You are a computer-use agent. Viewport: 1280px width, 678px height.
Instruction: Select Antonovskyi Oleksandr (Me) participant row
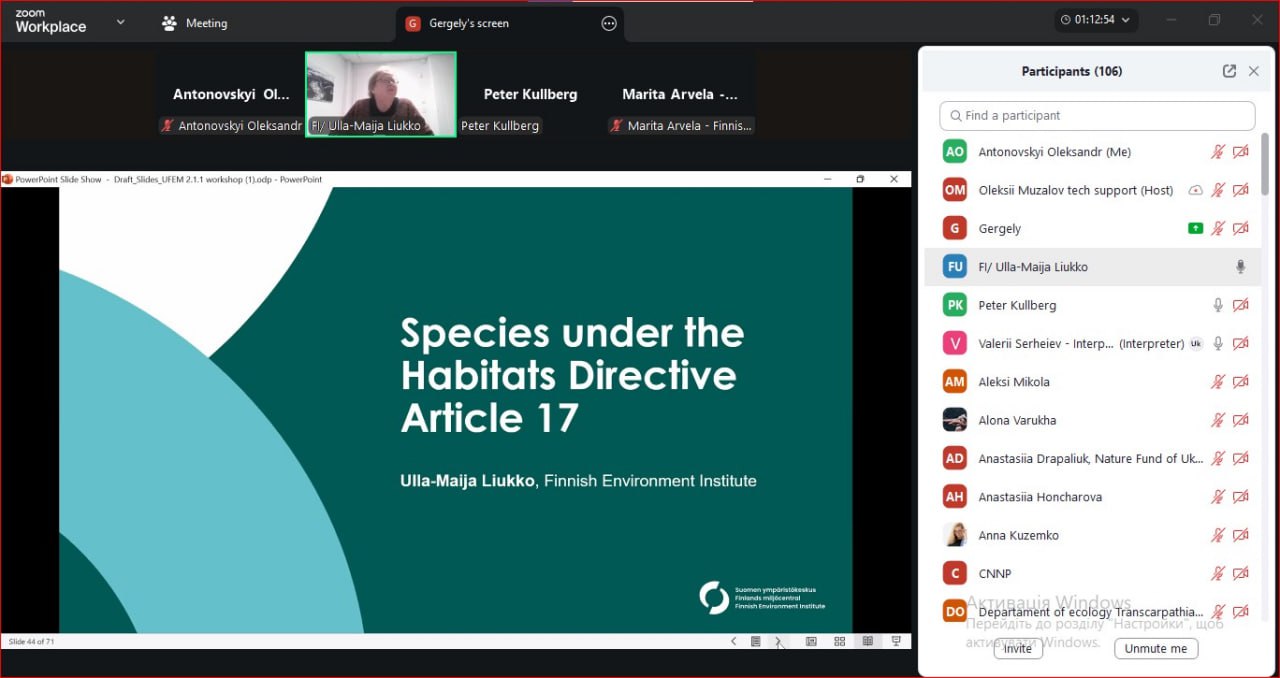click(x=1092, y=152)
